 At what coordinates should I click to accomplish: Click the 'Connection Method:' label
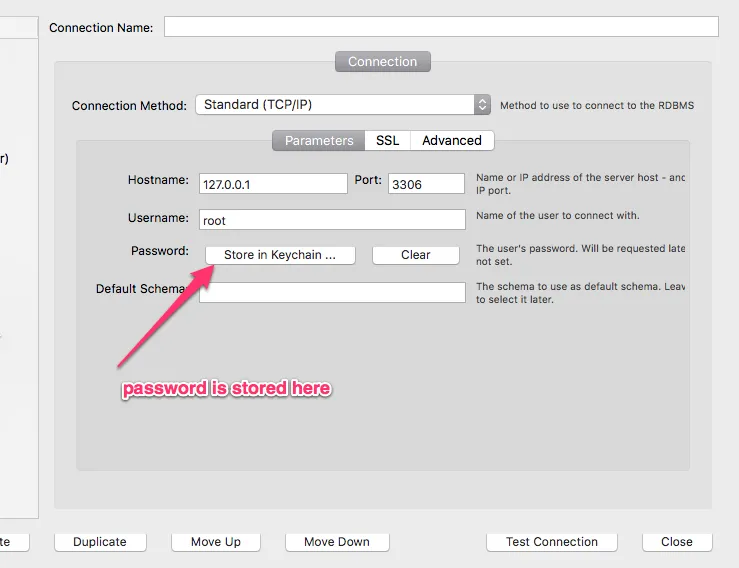(x=129, y=106)
